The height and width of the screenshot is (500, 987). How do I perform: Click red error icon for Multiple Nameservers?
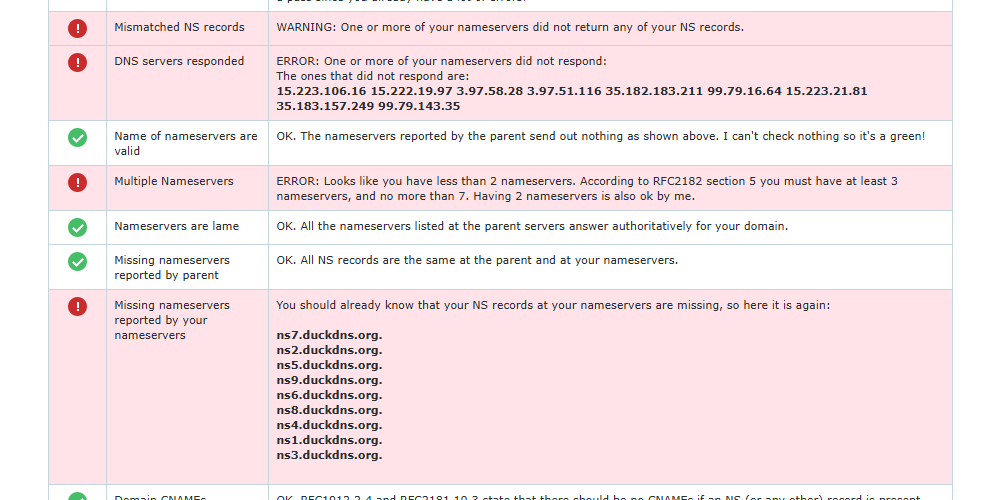click(77, 183)
